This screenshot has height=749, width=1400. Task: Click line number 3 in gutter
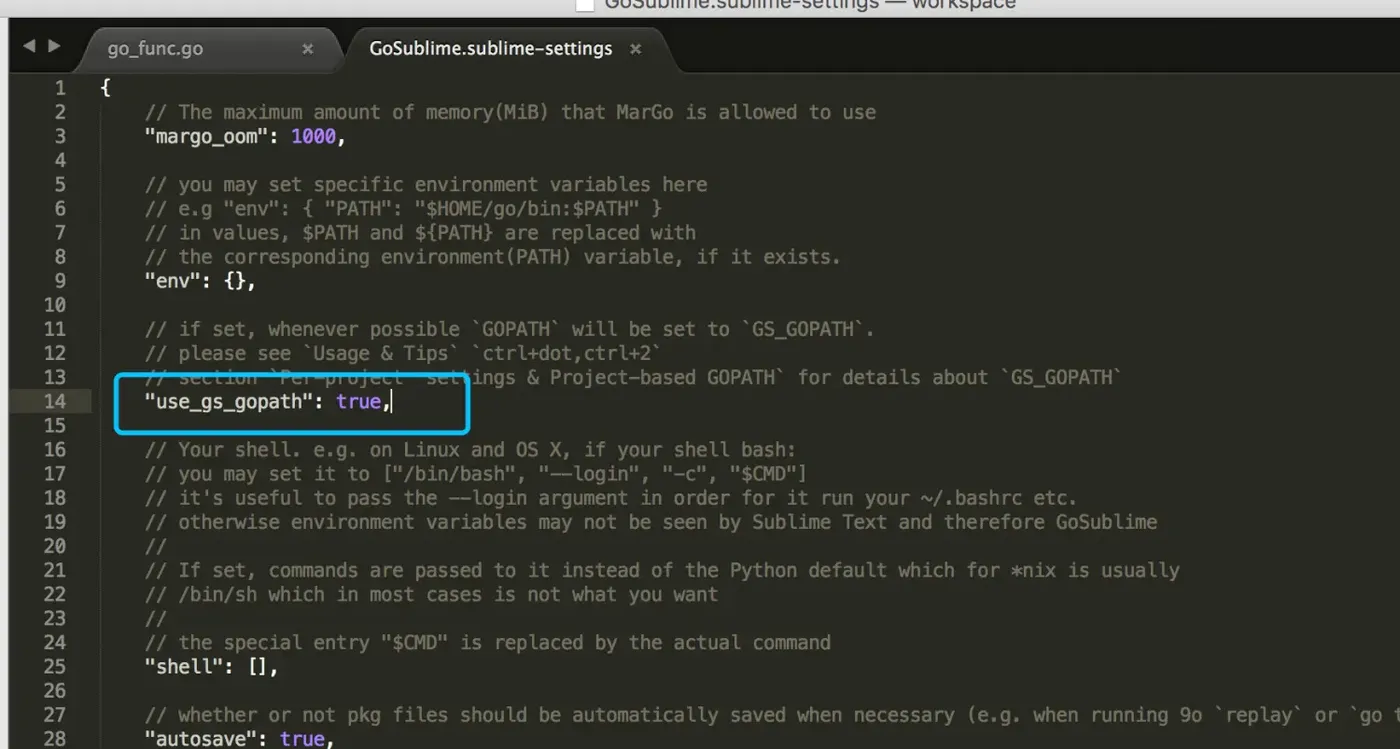click(60, 137)
